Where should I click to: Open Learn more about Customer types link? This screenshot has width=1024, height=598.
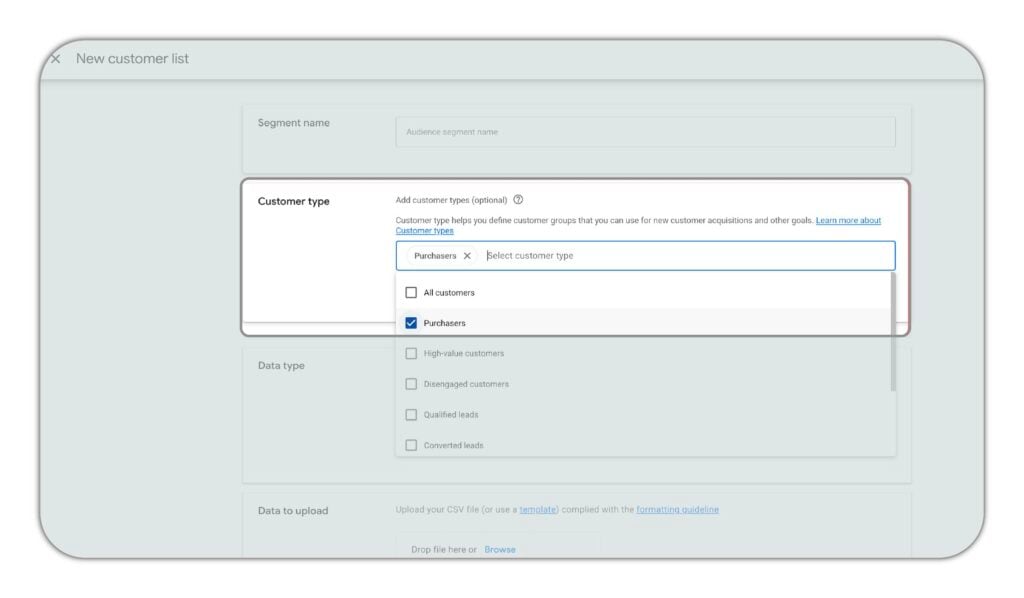click(848, 220)
